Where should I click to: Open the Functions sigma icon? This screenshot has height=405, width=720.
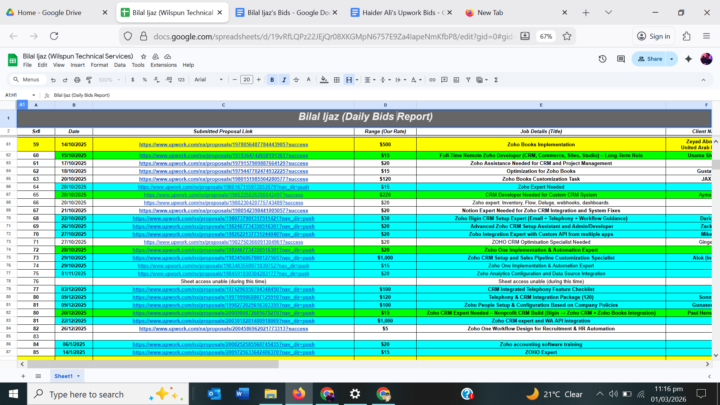coord(496,80)
